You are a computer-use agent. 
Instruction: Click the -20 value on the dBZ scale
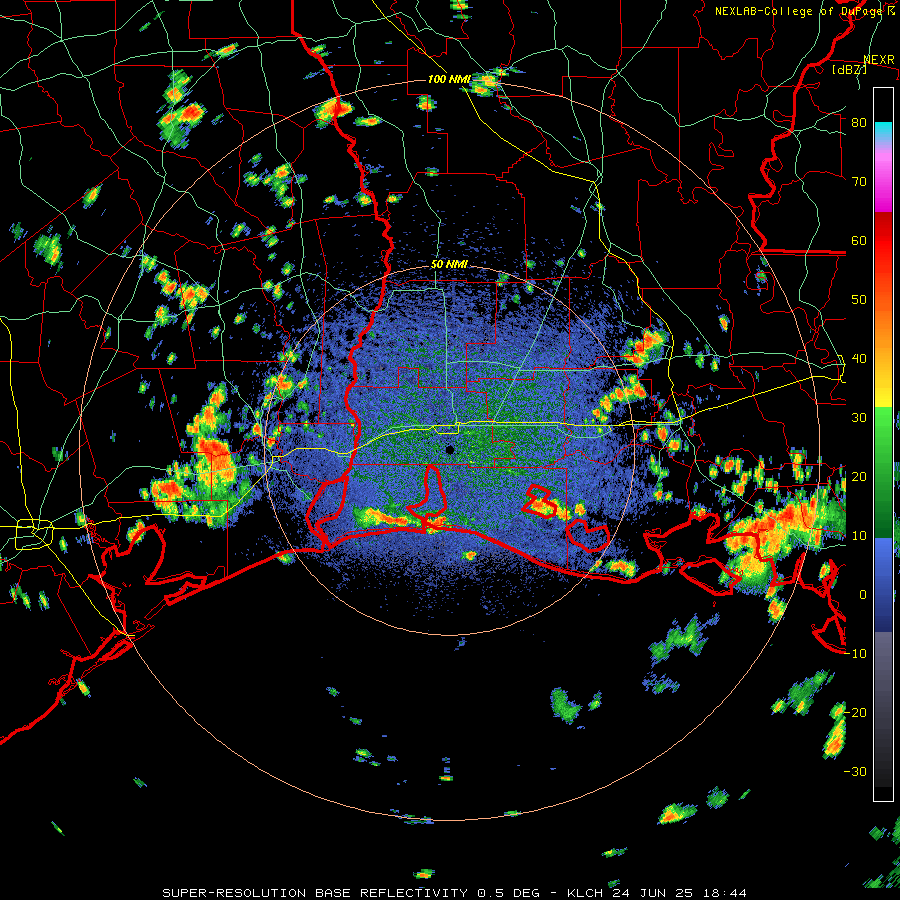[855, 712]
